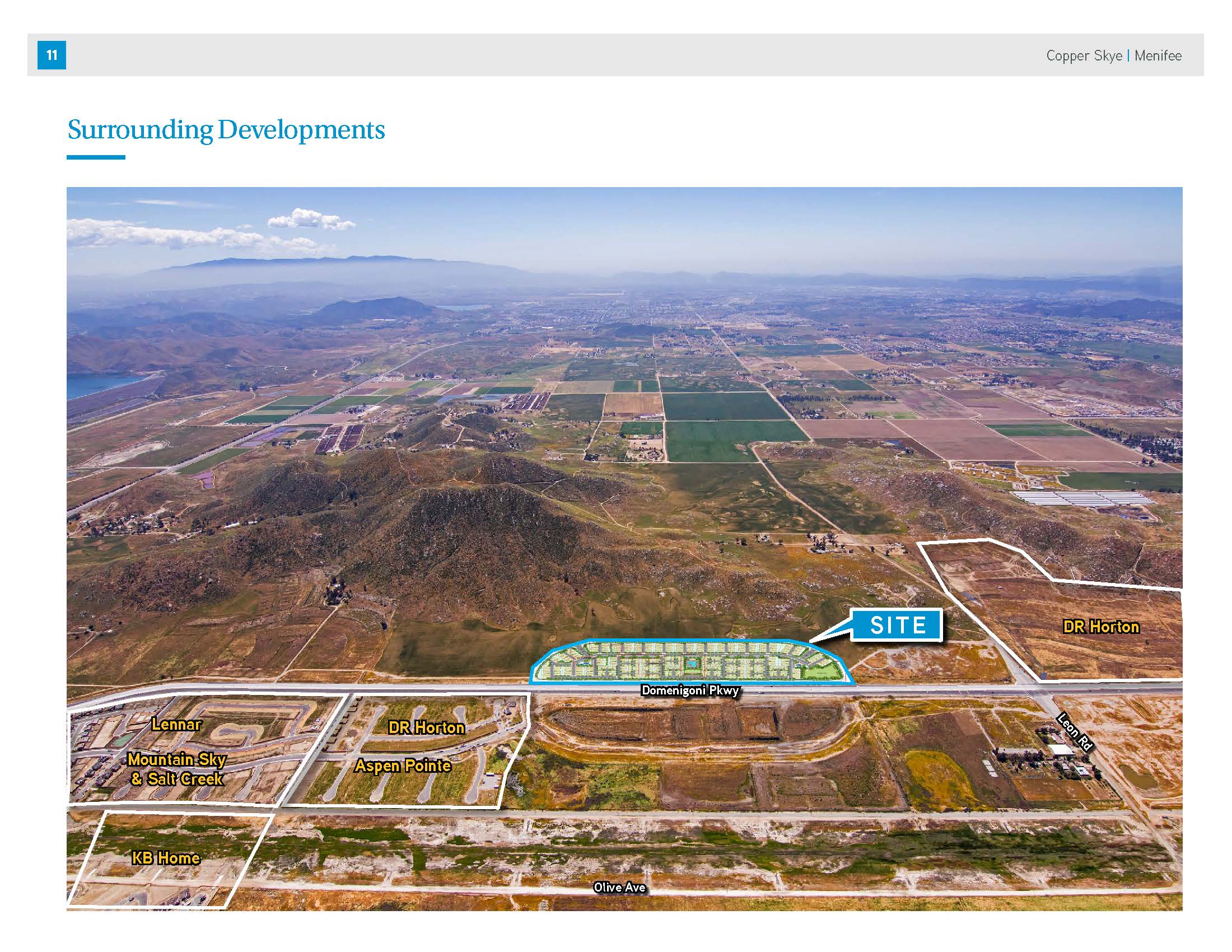
Task: Click the DR Horton label above Aspen Pointe
Action: pyautogui.click(x=426, y=728)
